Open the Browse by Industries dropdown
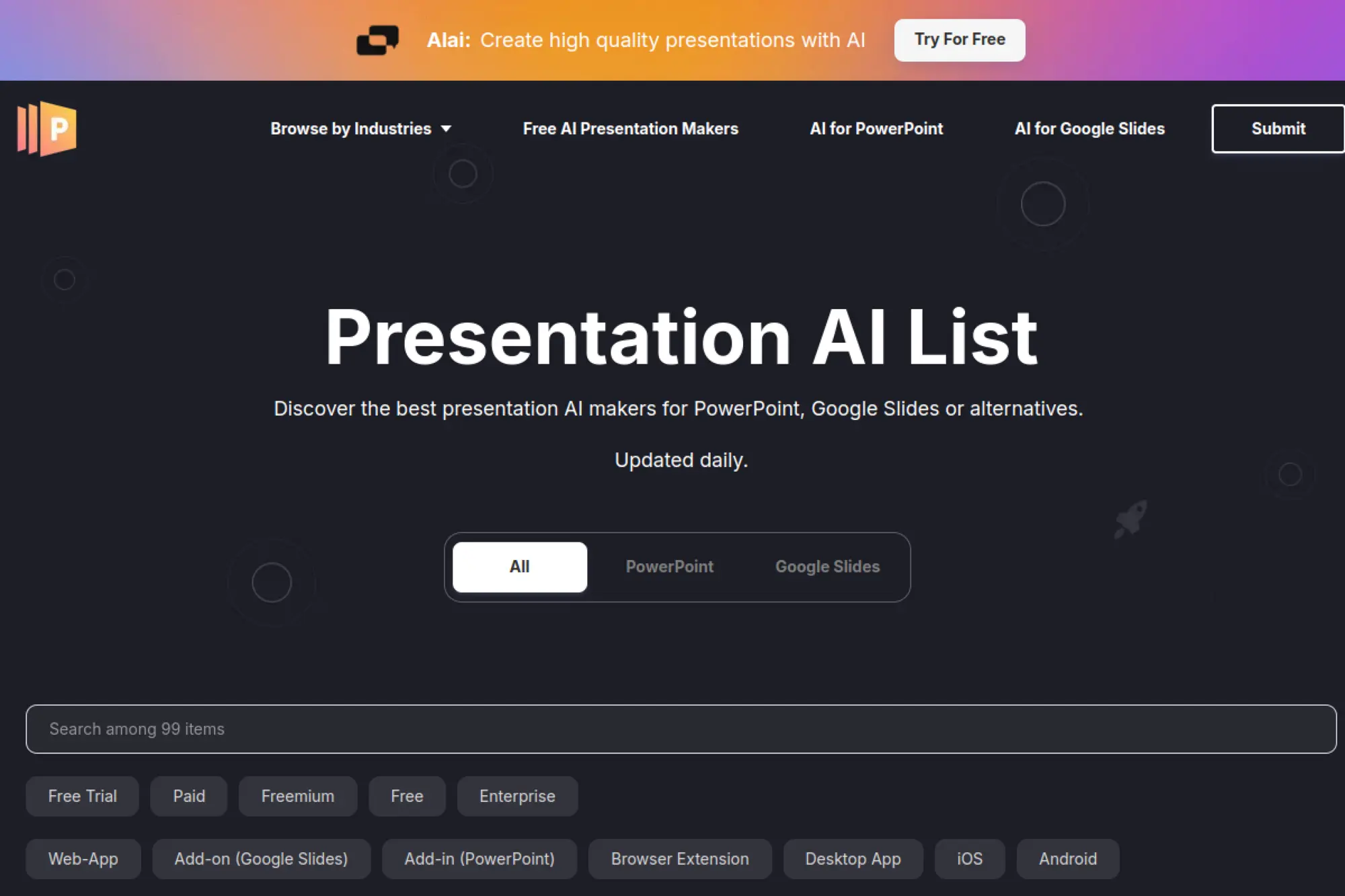The image size is (1345, 896). 361,128
